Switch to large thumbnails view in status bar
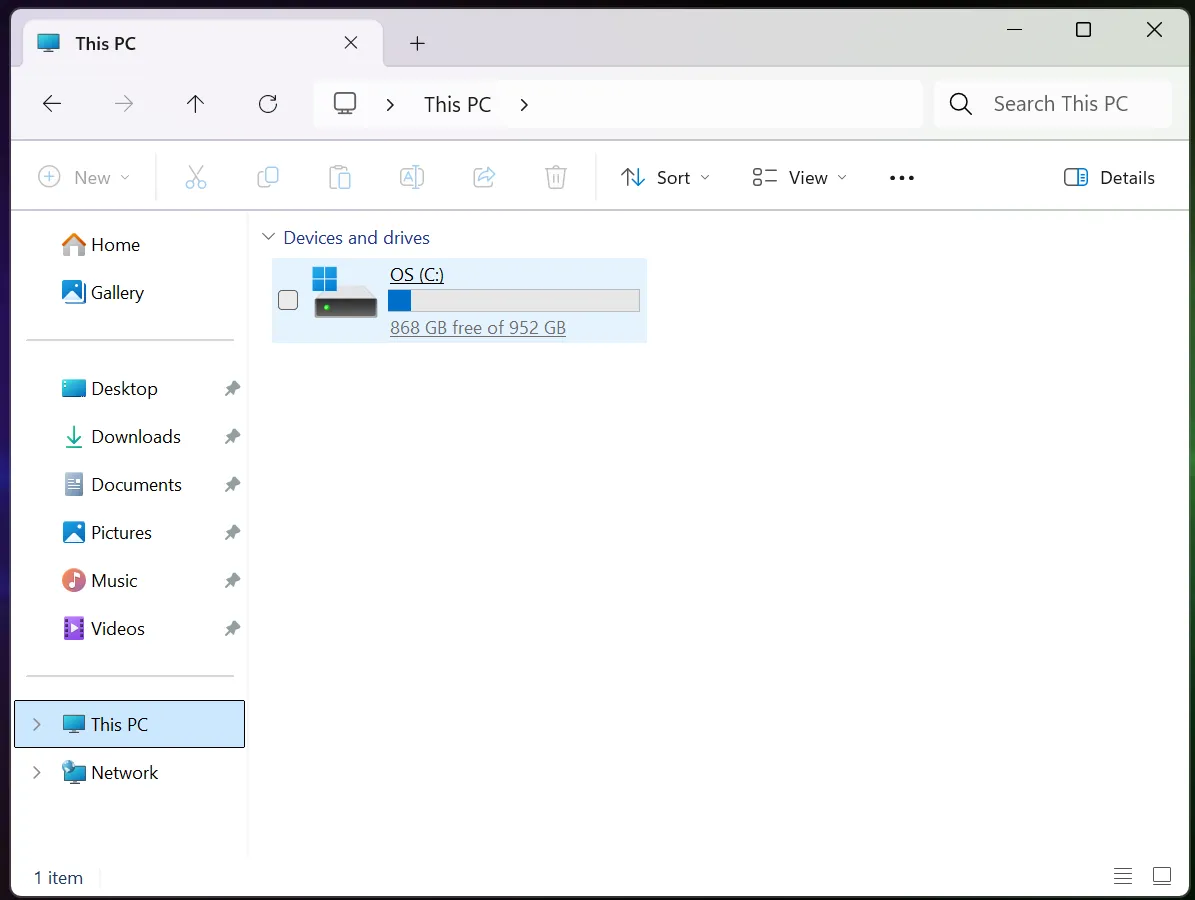 pos(1161,876)
